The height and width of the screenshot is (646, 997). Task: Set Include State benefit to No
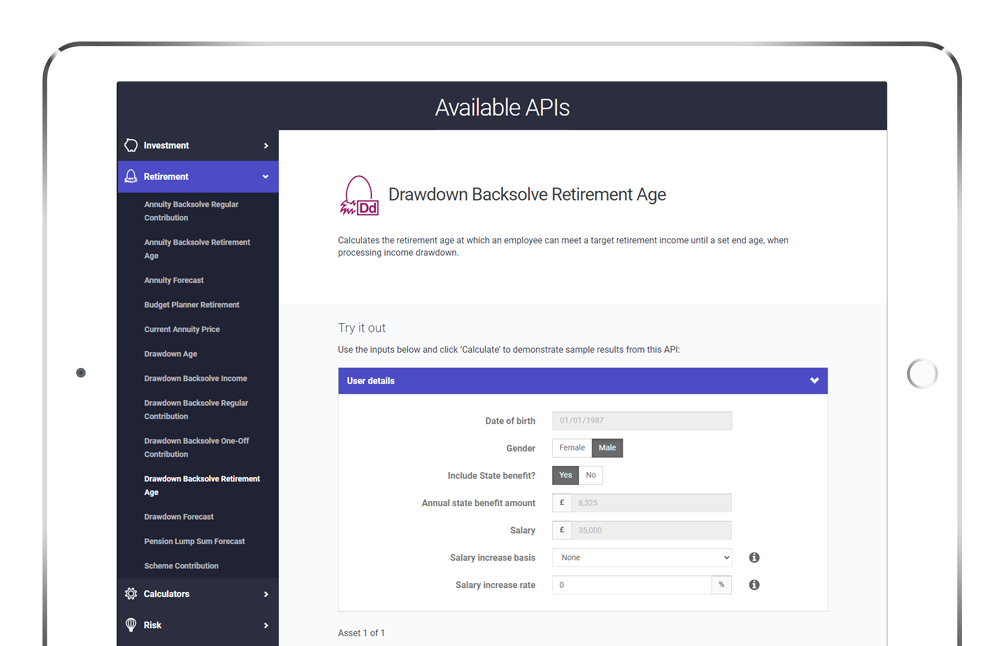pos(591,475)
